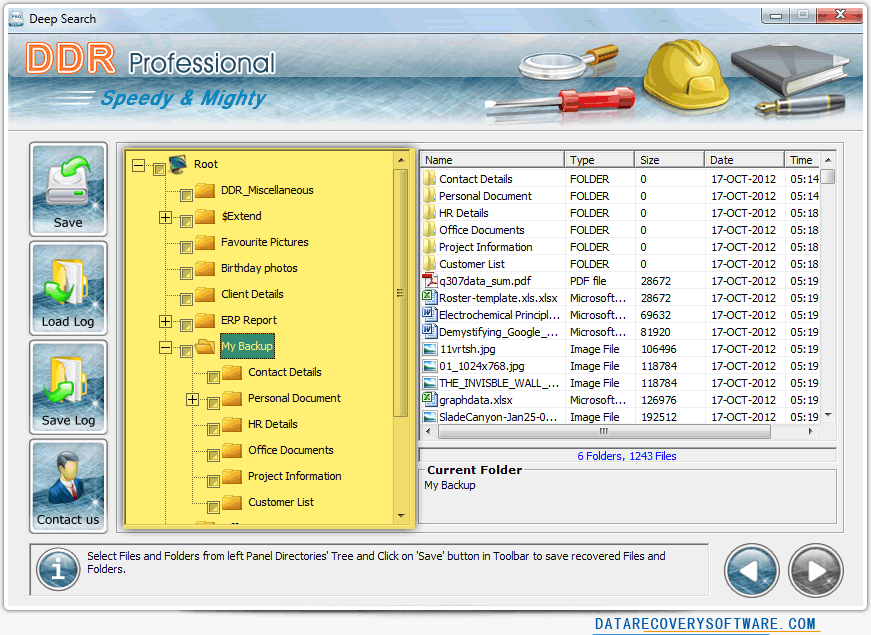Check the Client Details checkbox
Screen dimensions: 871x635
click(x=186, y=299)
